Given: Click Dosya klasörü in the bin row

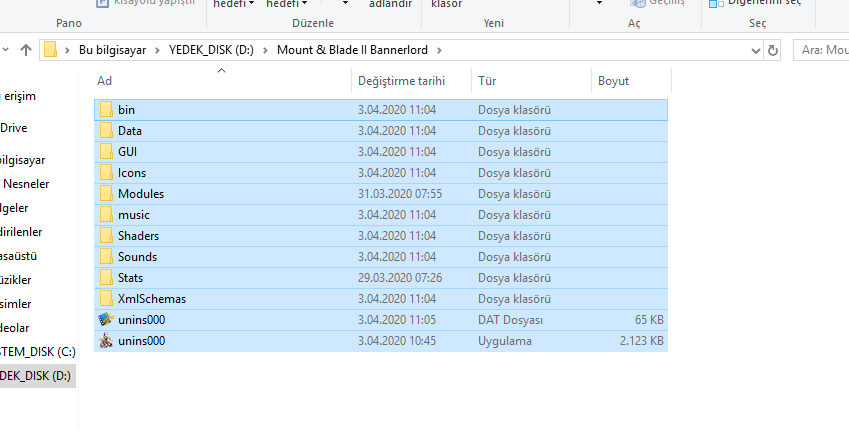Looking at the screenshot, I should pyautogui.click(x=514, y=110).
